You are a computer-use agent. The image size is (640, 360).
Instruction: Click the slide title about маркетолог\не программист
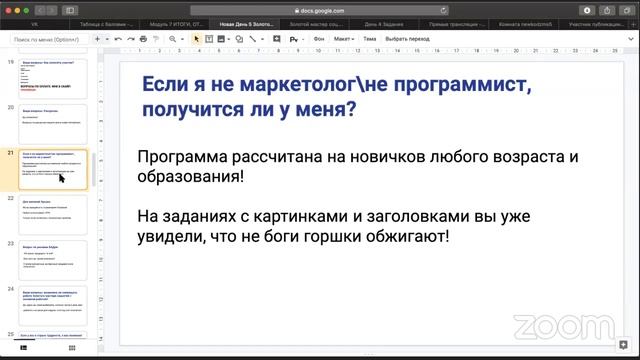pyautogui.click(x=337, y=97)
